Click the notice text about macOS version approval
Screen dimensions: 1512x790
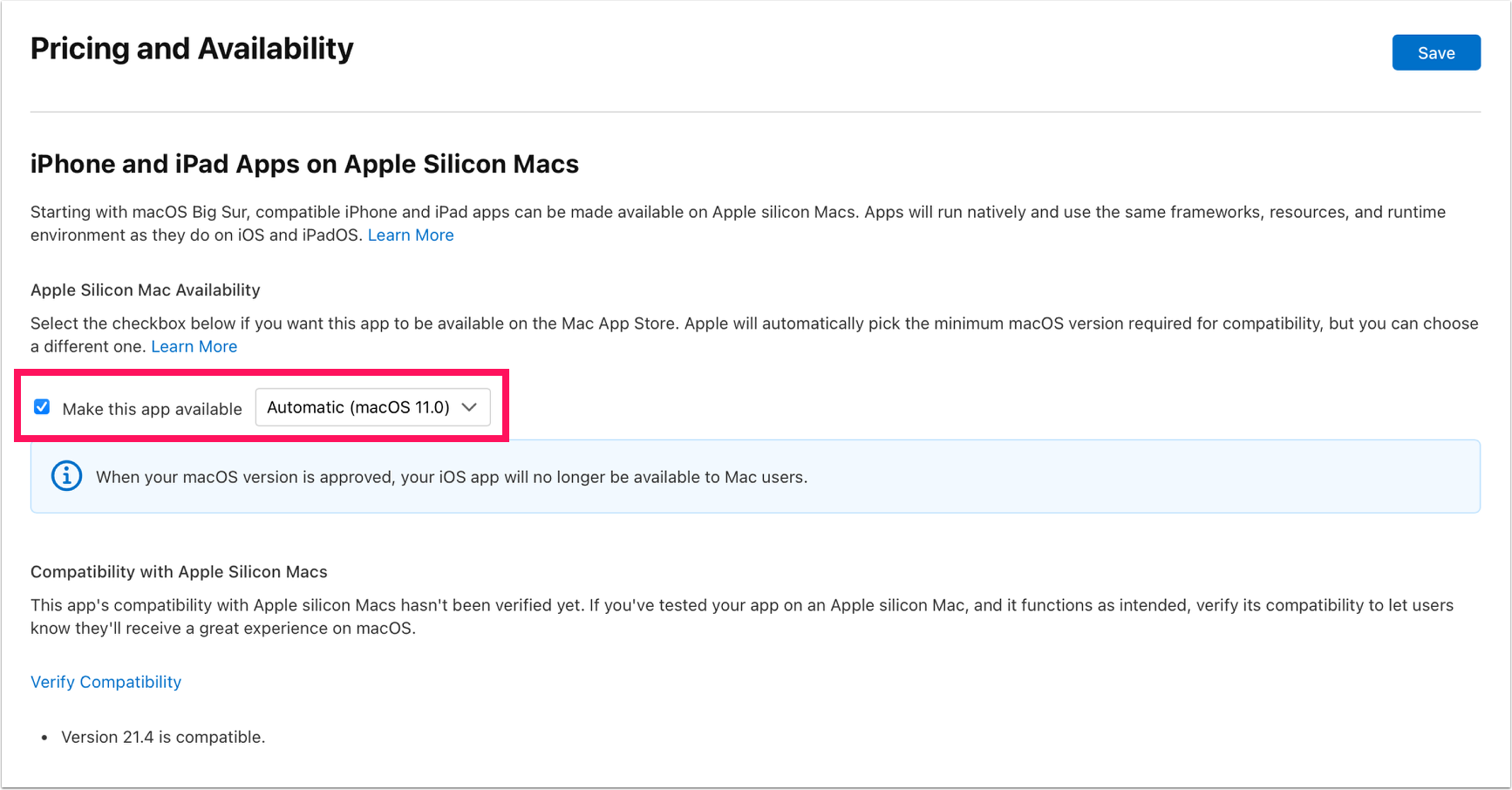click(x=452, y=477)
